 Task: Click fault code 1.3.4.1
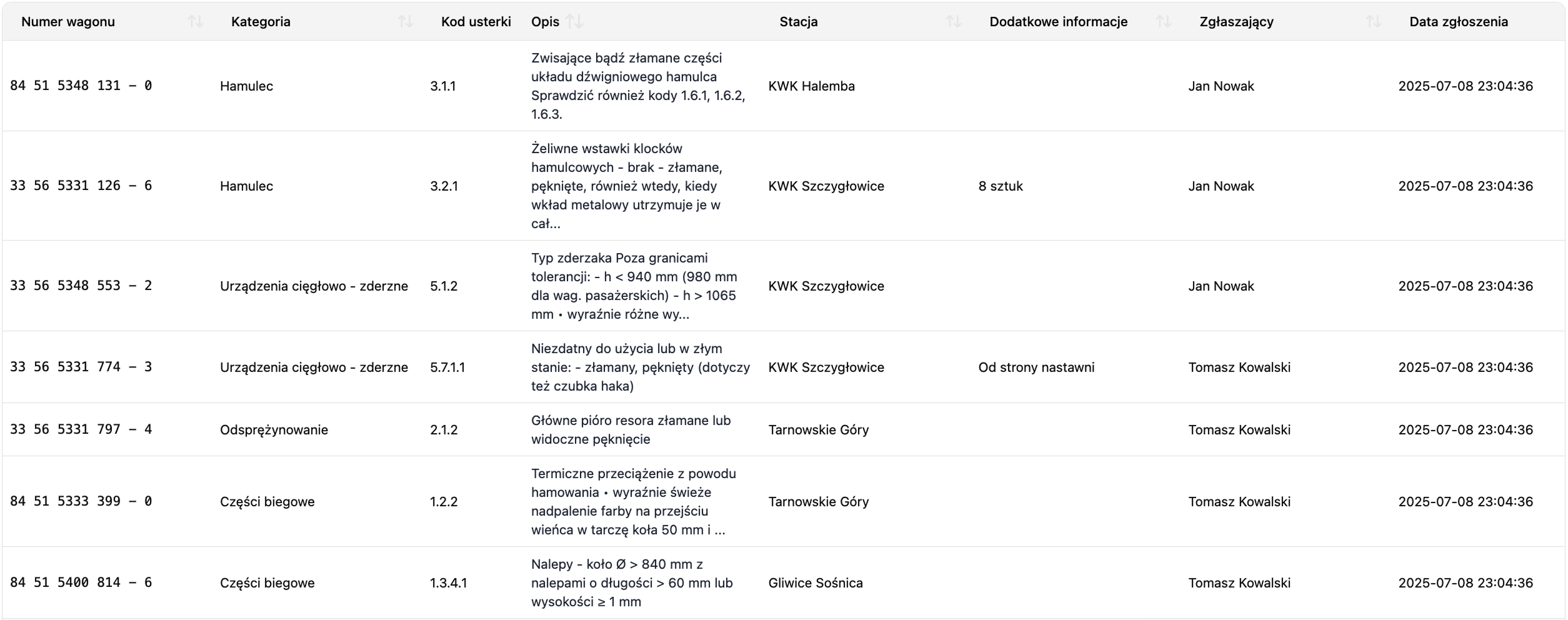pos(448,583)
